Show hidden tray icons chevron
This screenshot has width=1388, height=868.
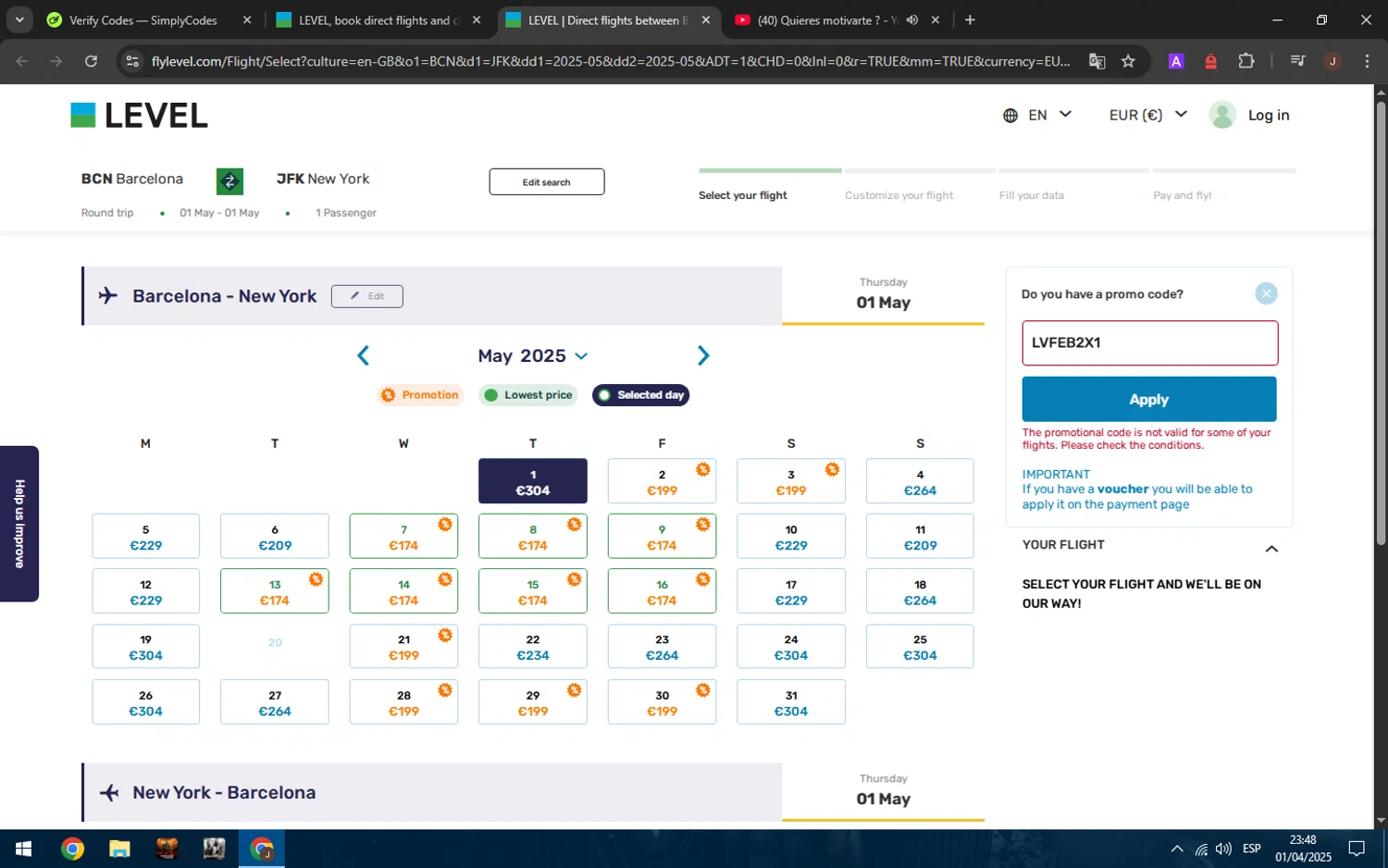click(1177, 849)
